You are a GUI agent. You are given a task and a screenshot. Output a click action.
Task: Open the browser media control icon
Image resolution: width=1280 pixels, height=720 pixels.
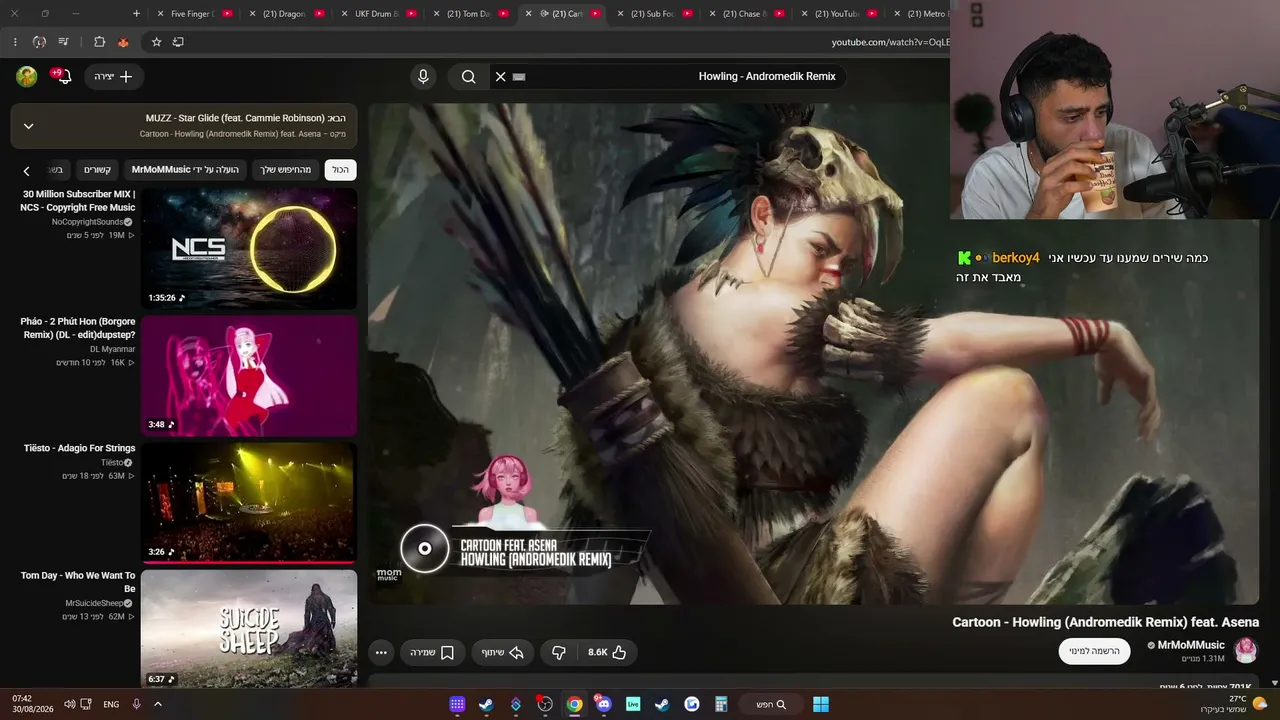[x=64, y=42]
